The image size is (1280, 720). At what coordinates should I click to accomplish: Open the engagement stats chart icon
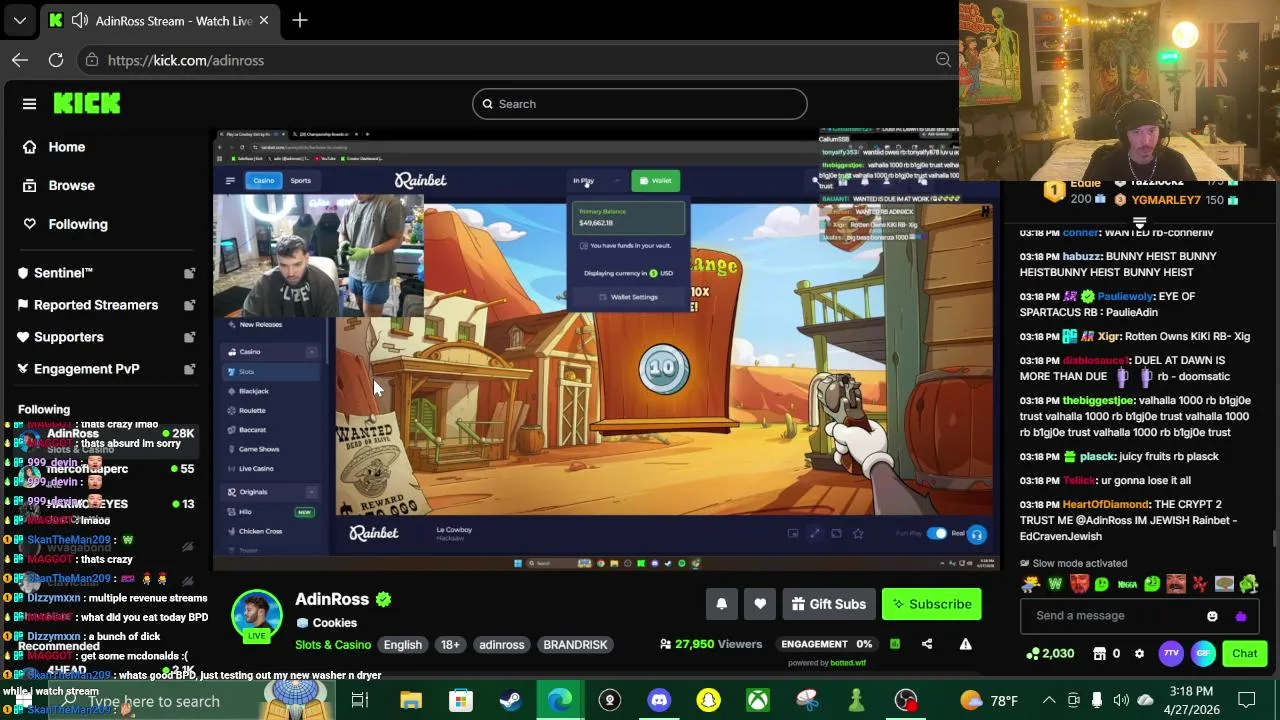pyautogui.click(x=895, y=644)
